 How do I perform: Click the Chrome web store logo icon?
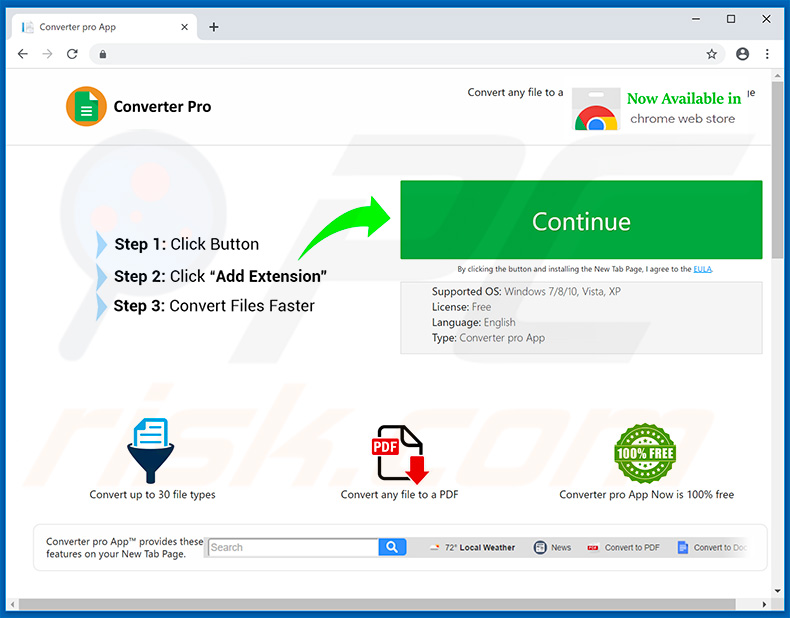pyautogui.click(x=596, y=109)
